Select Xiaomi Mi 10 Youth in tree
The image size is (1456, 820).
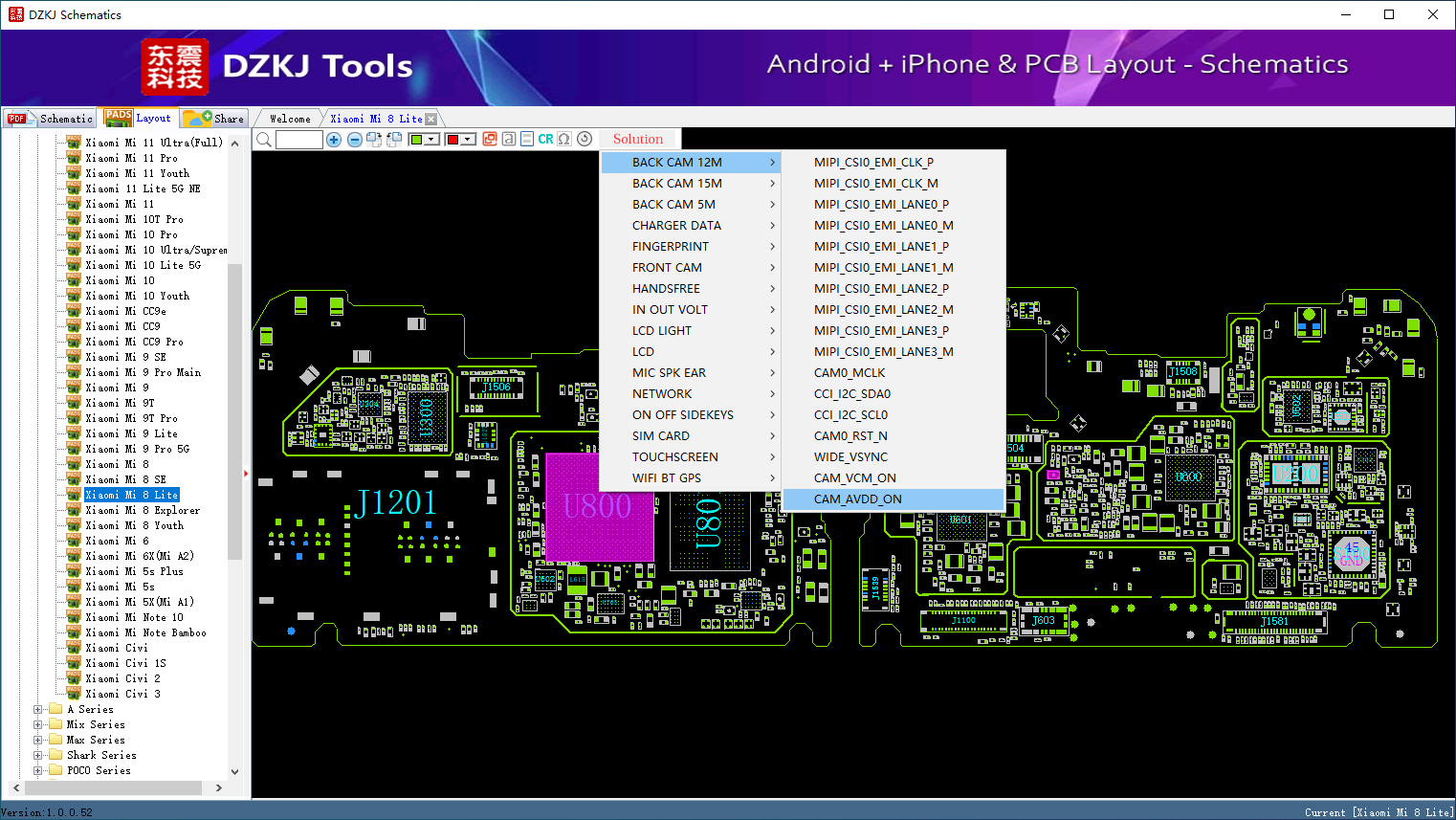click(137, 296)
